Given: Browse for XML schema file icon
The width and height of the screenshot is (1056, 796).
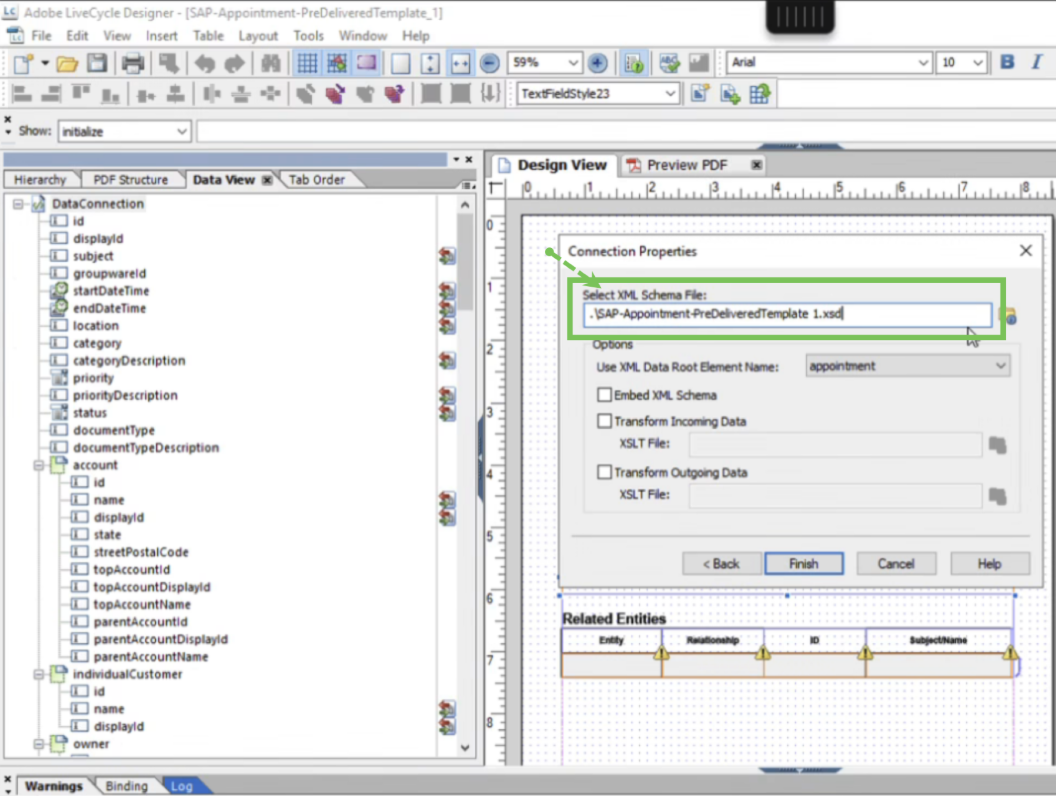Looking at the screenshot, I should tap(1008, 315).
